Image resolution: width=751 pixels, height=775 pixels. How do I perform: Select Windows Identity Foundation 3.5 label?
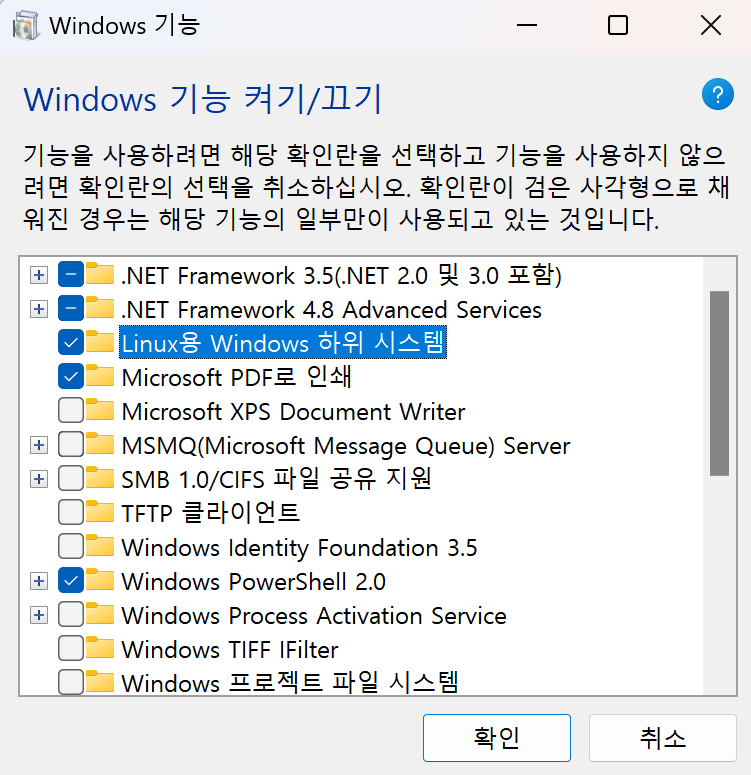point(299,547)
